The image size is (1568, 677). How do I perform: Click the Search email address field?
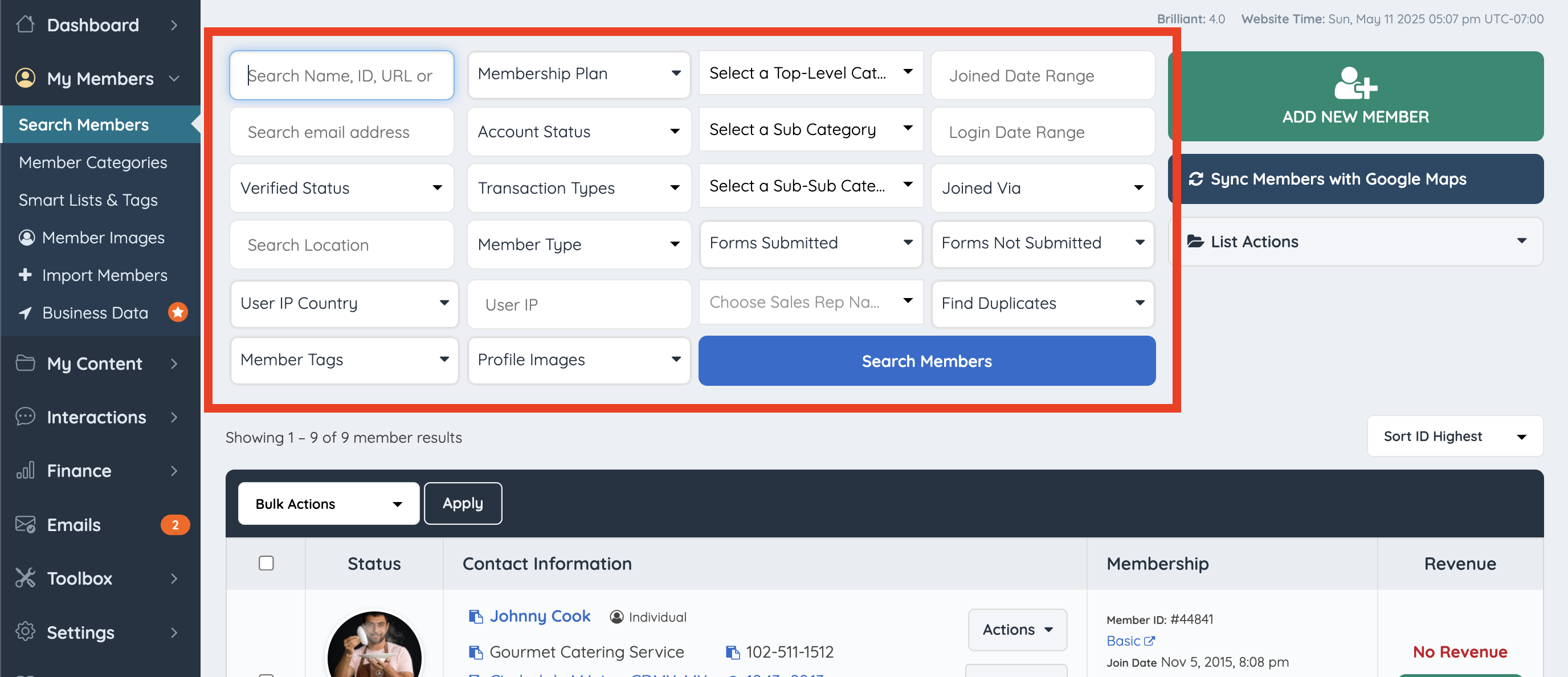pos(341,132)
